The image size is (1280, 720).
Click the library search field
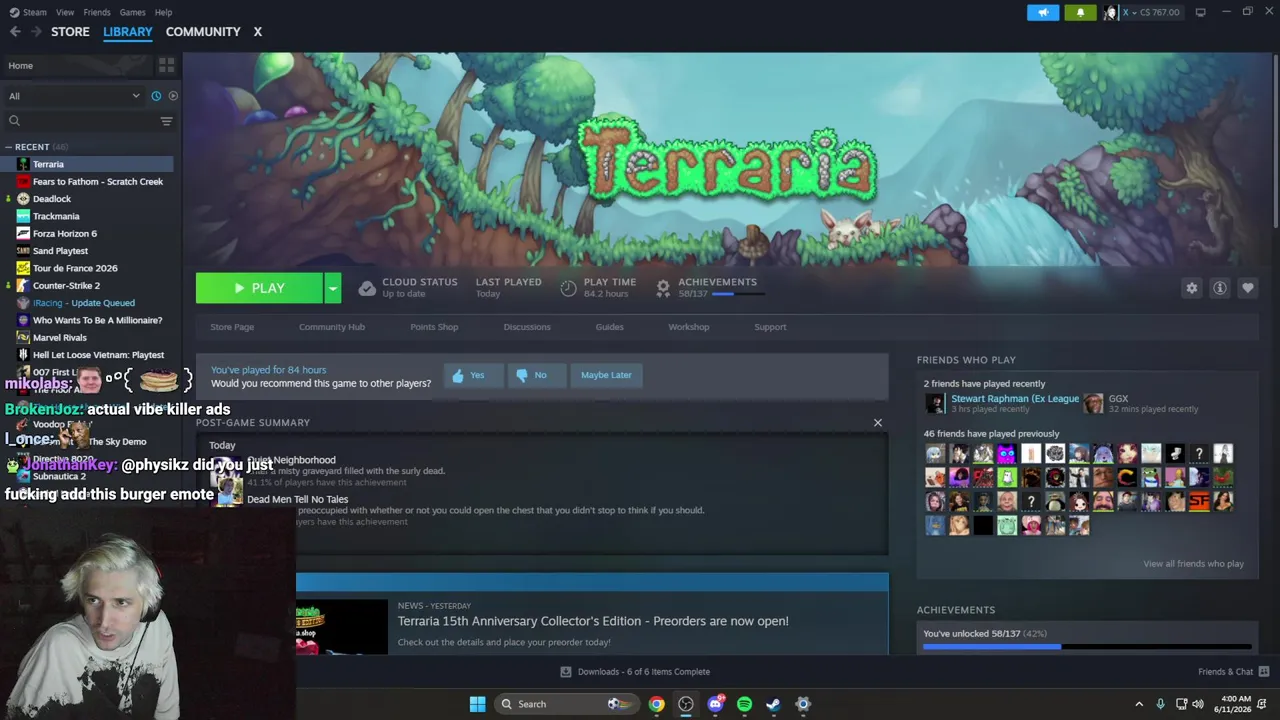coord(80,121)
